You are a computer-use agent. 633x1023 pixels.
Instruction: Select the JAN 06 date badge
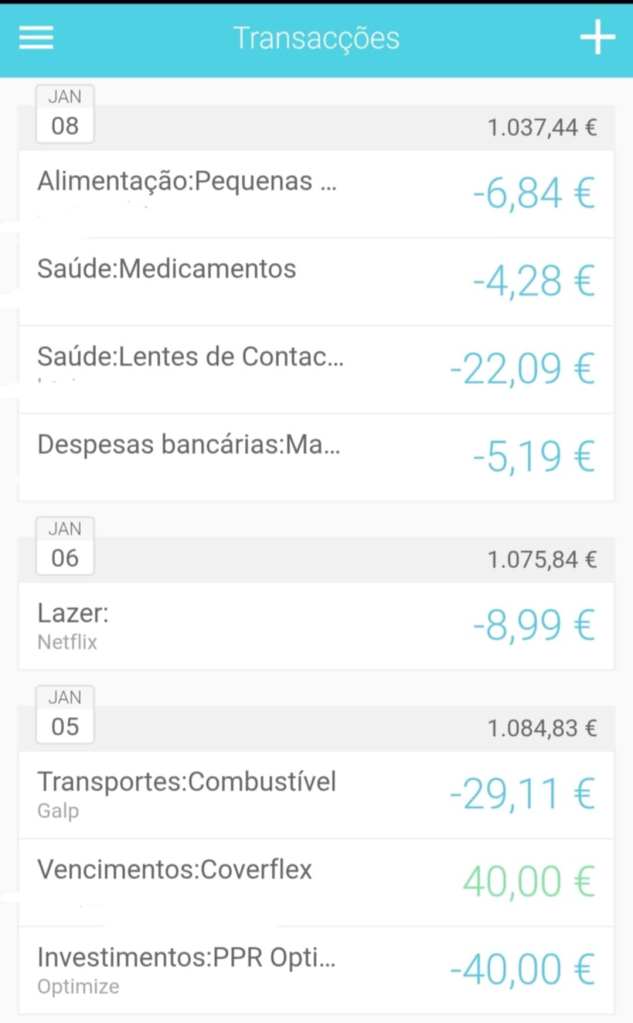65,546
